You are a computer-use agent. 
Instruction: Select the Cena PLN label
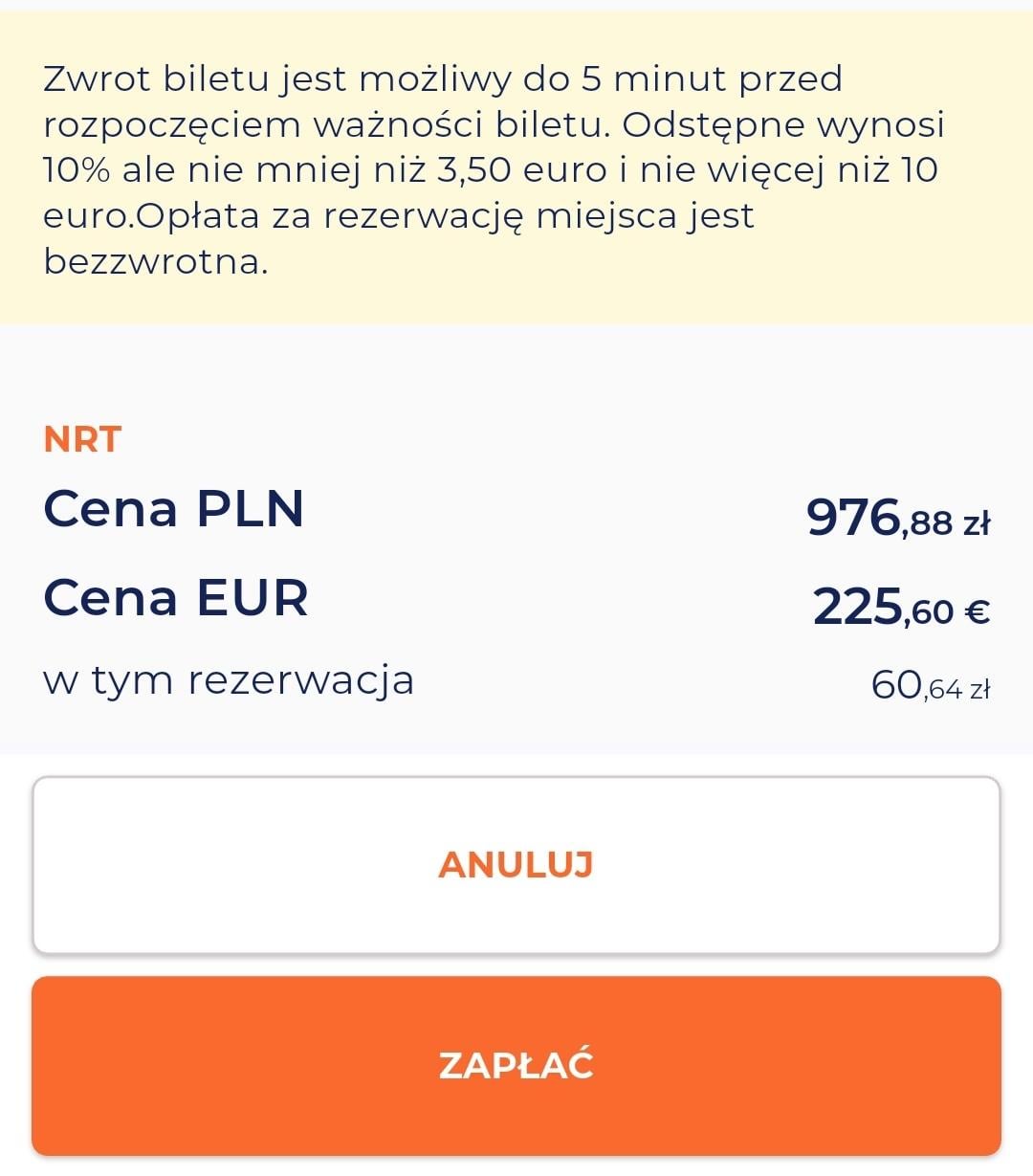173,508
